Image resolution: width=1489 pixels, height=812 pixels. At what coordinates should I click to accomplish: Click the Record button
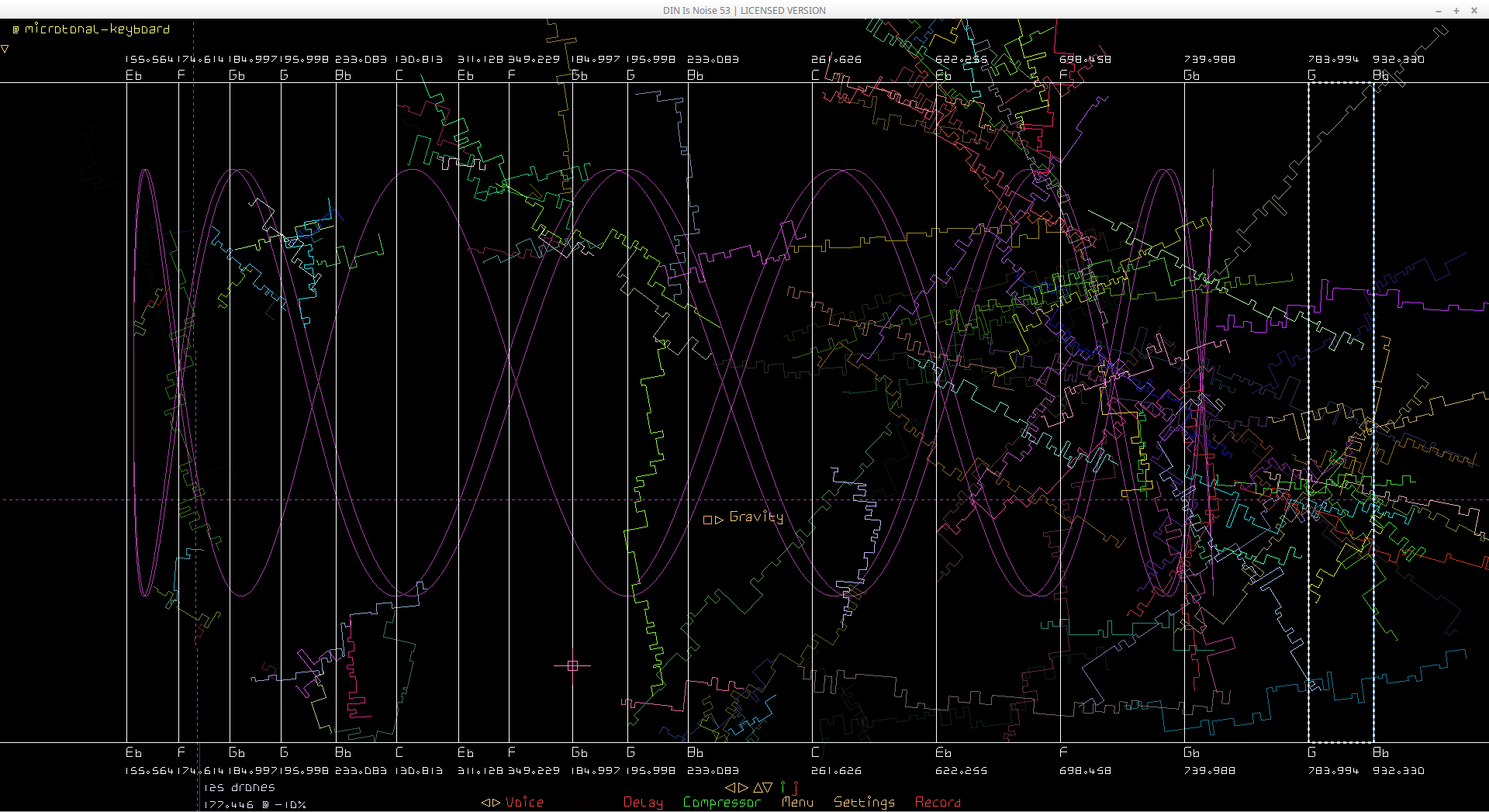pyautogui.click(x=938, y=803)
